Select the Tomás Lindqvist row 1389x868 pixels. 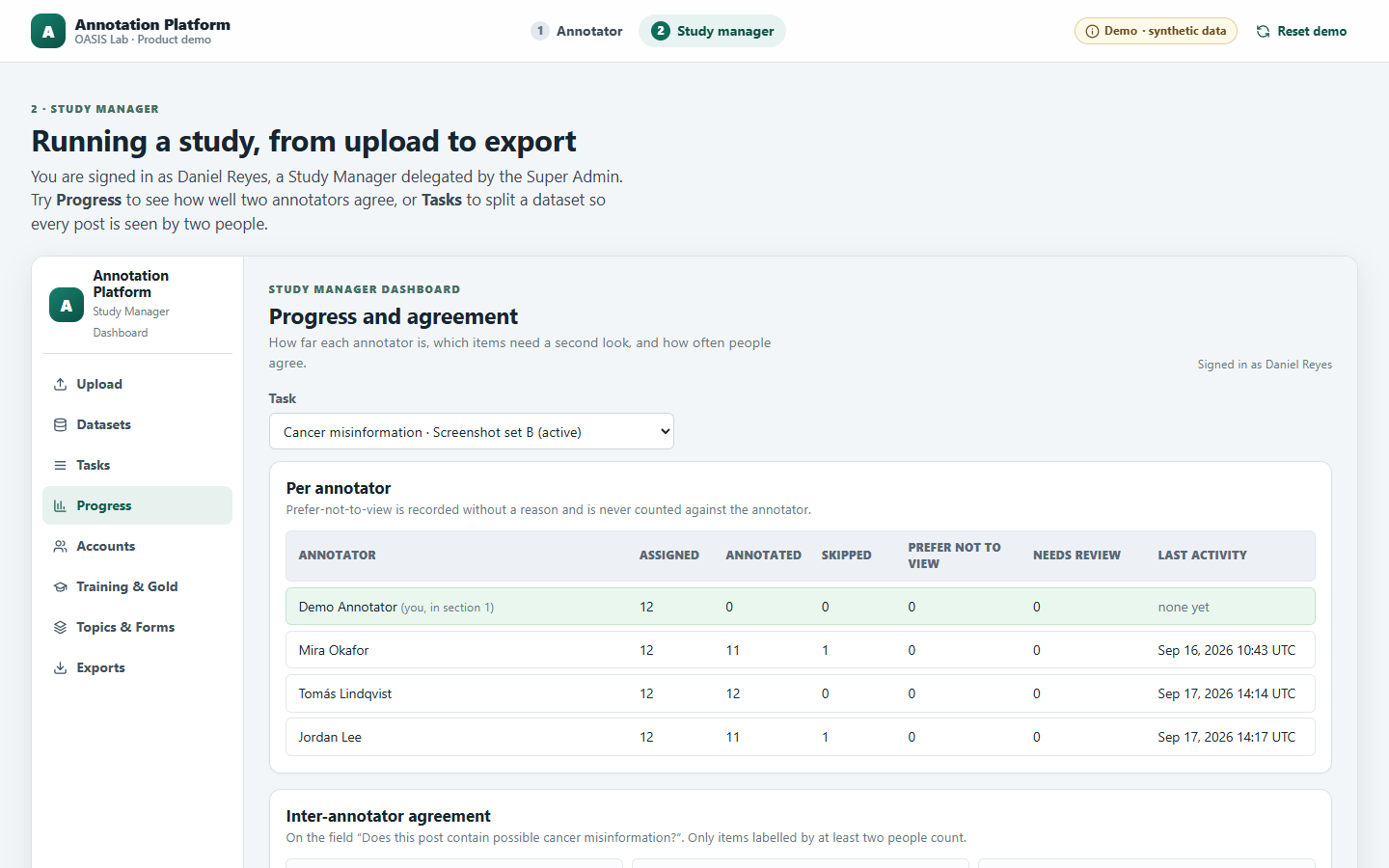click(801, 693)
